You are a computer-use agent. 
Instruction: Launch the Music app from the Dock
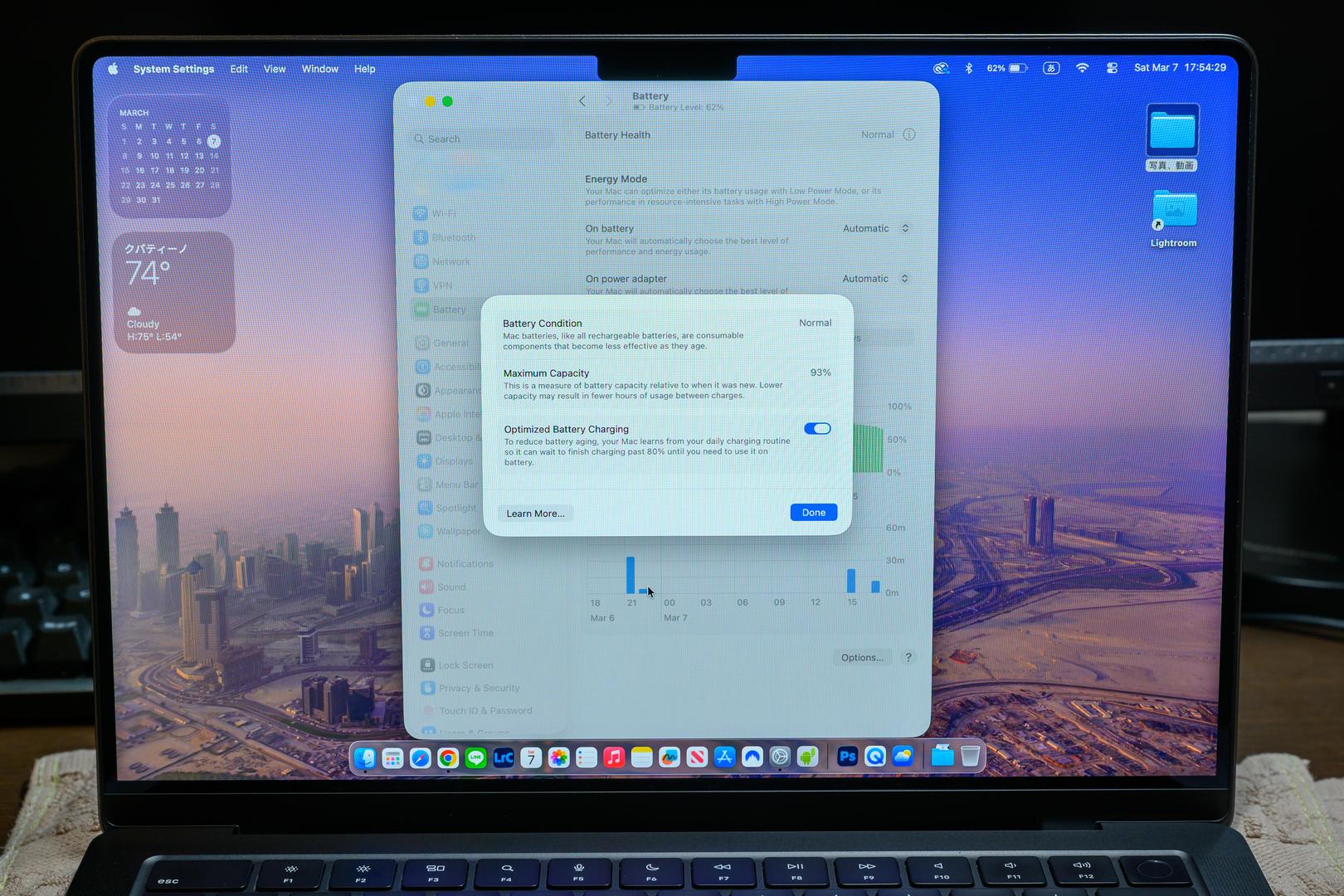click(x=614, y=757)
